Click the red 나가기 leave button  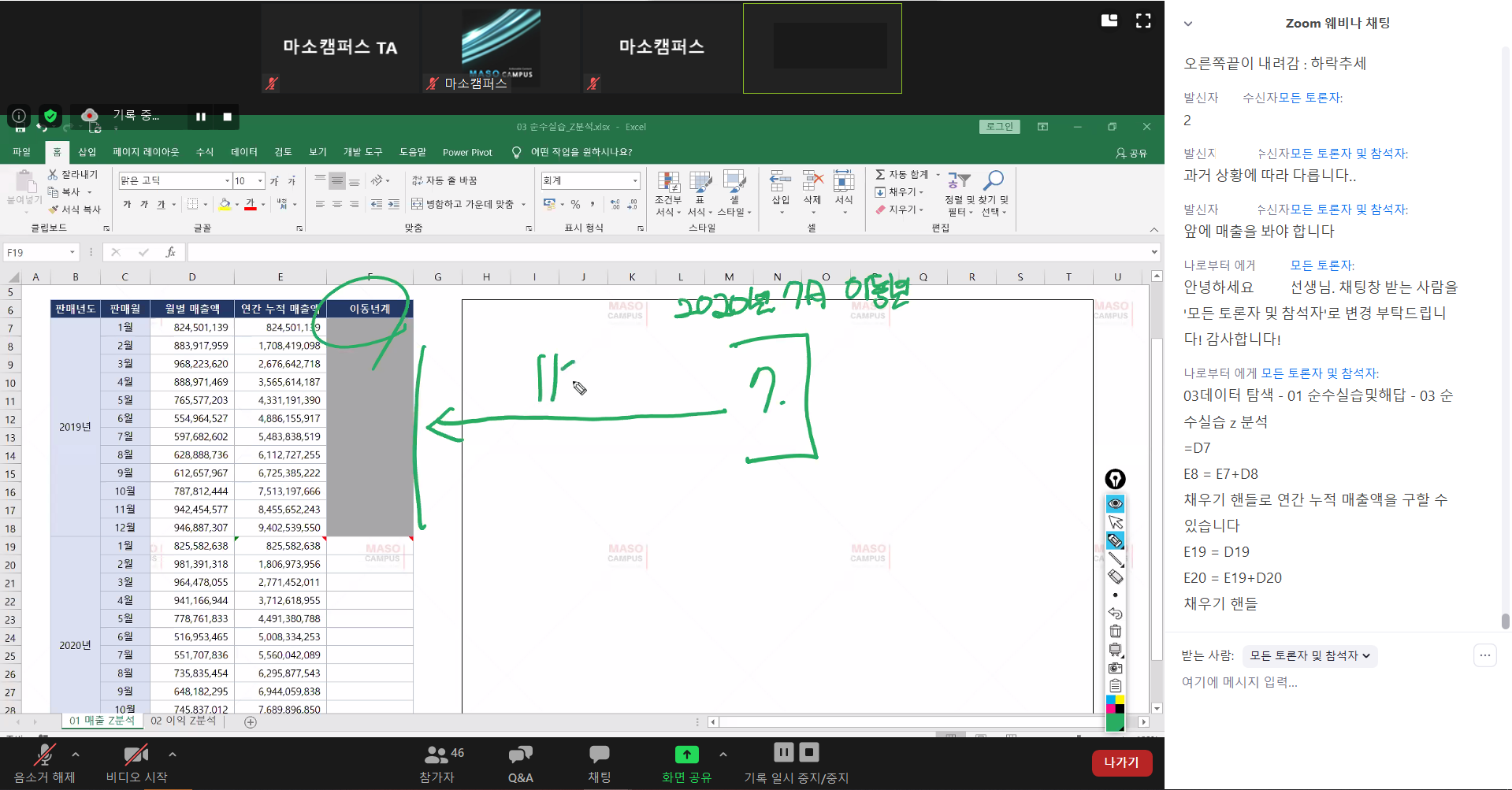[x=1121, y=762]
